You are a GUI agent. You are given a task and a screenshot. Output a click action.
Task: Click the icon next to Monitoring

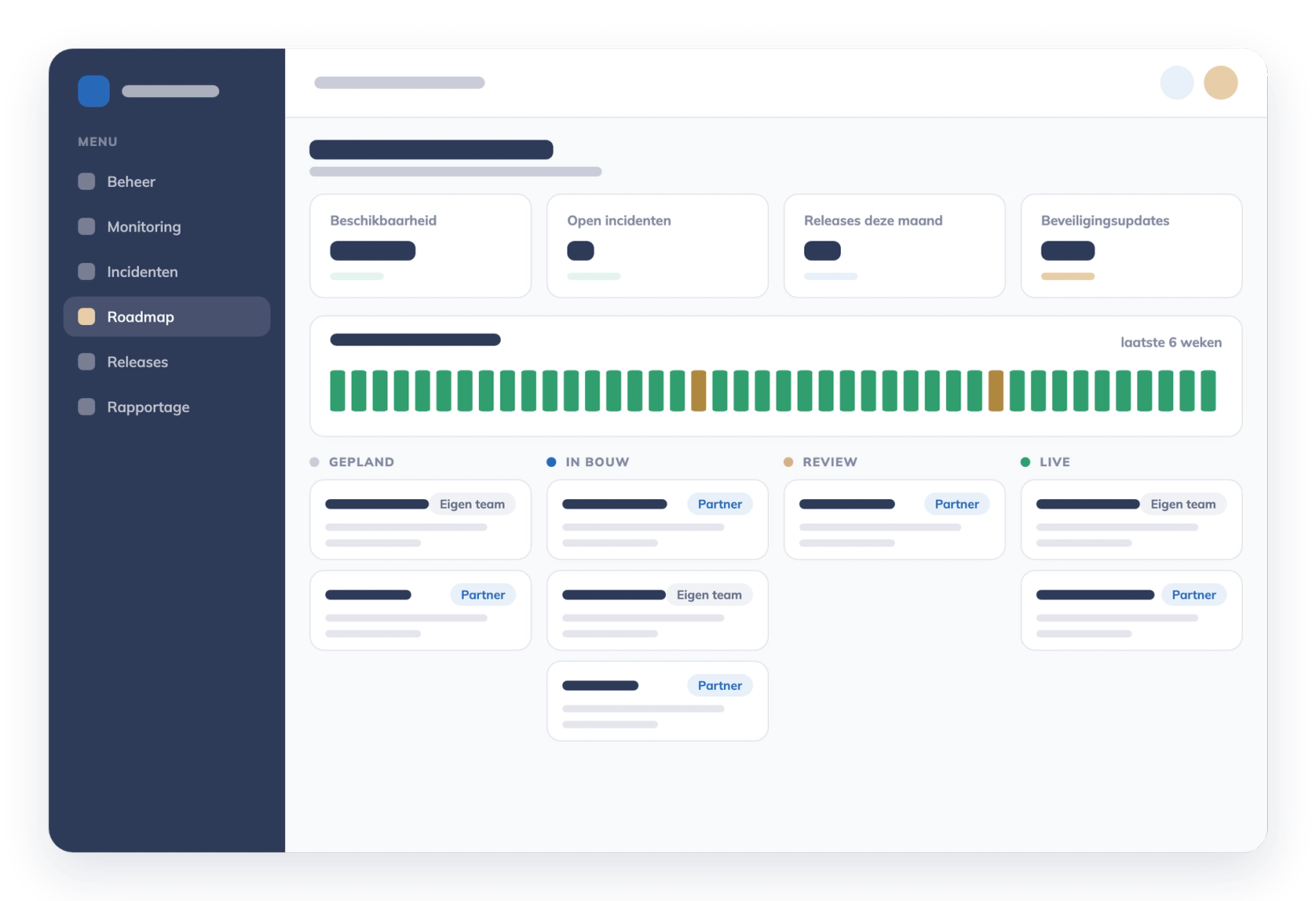pos(87,226)
